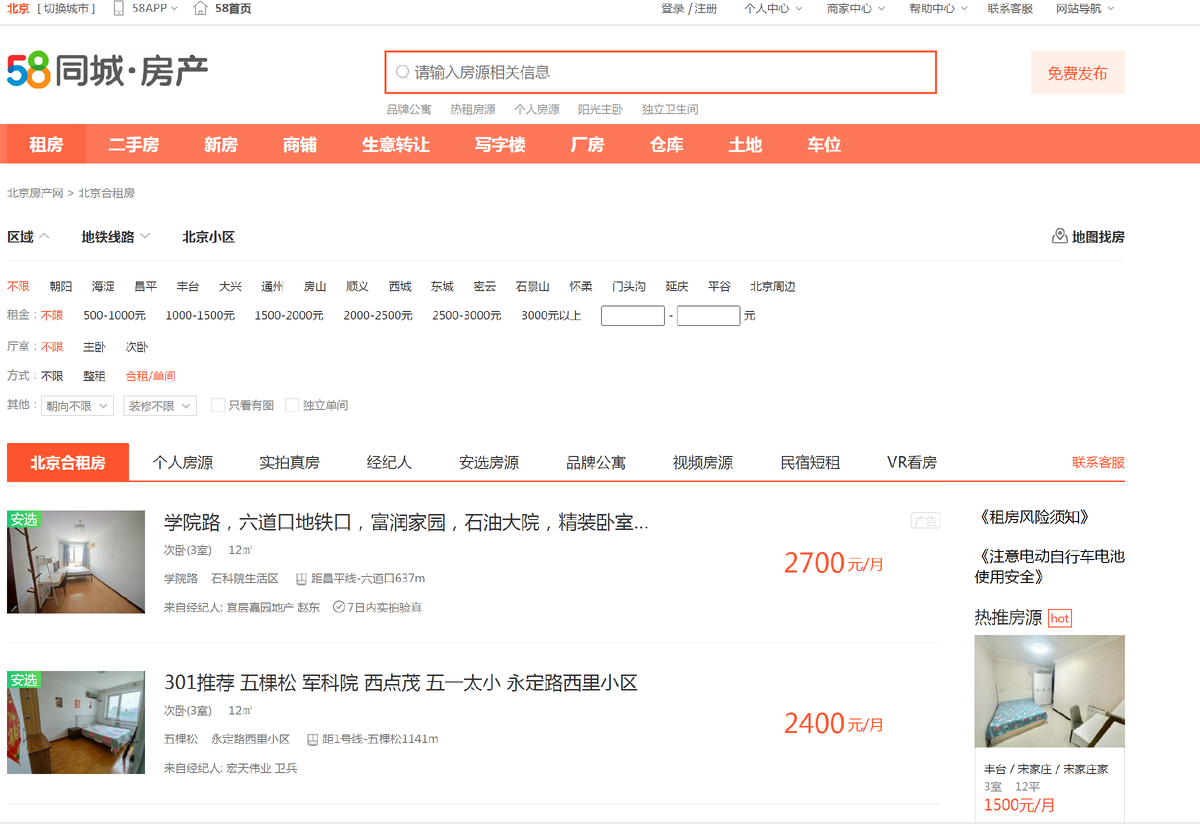Select 整租 rental mode option

(94, 375)
